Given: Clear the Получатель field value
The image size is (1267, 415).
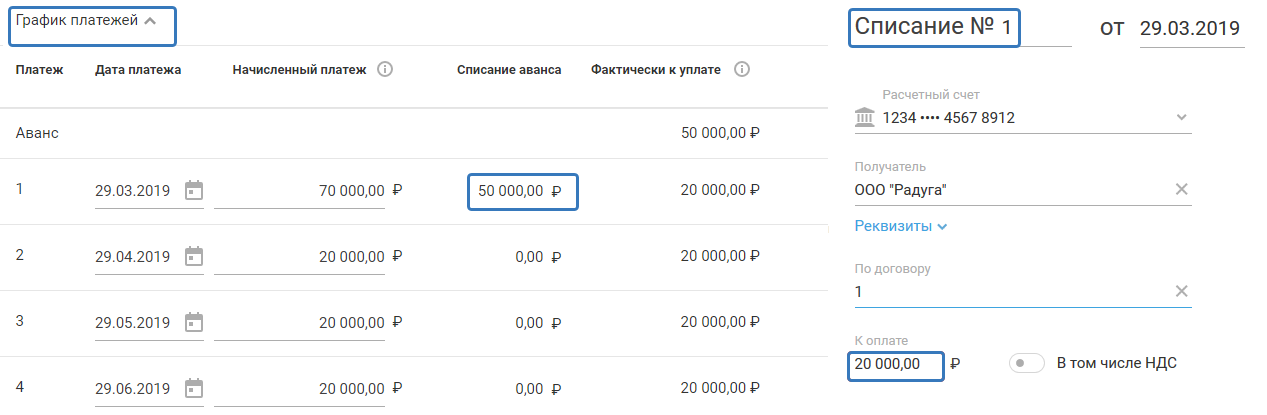Looking at the screenshot, I should pos(1181,190).
